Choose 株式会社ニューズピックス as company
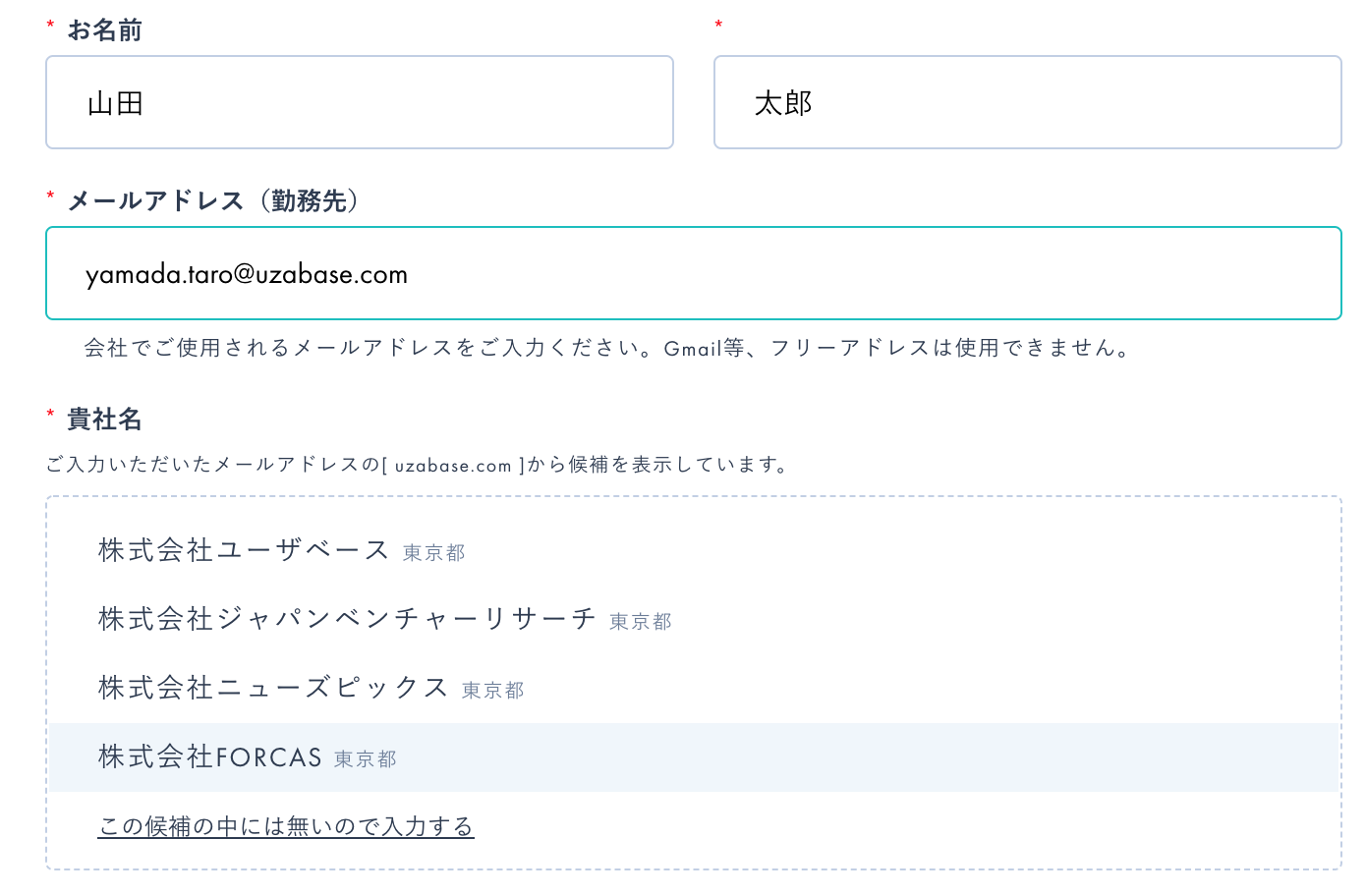 click(694, 689)
